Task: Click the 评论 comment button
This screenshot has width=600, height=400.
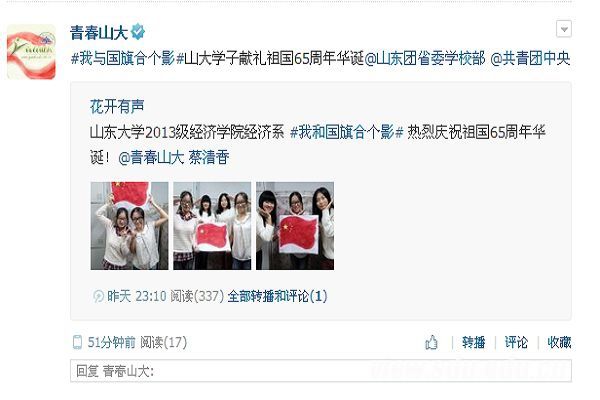Action: pos(516,342)
